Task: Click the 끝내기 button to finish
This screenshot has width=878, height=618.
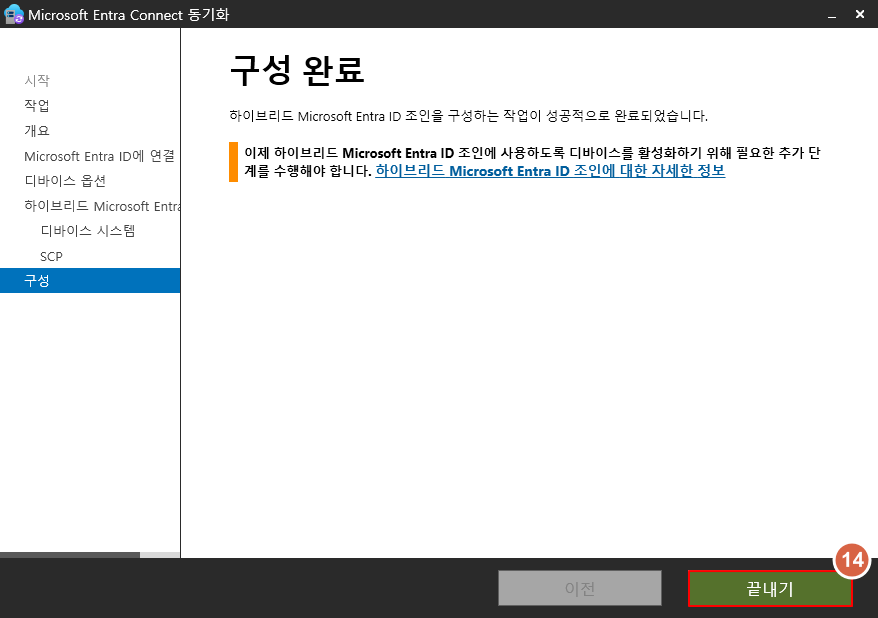Action: pos(770,588)
